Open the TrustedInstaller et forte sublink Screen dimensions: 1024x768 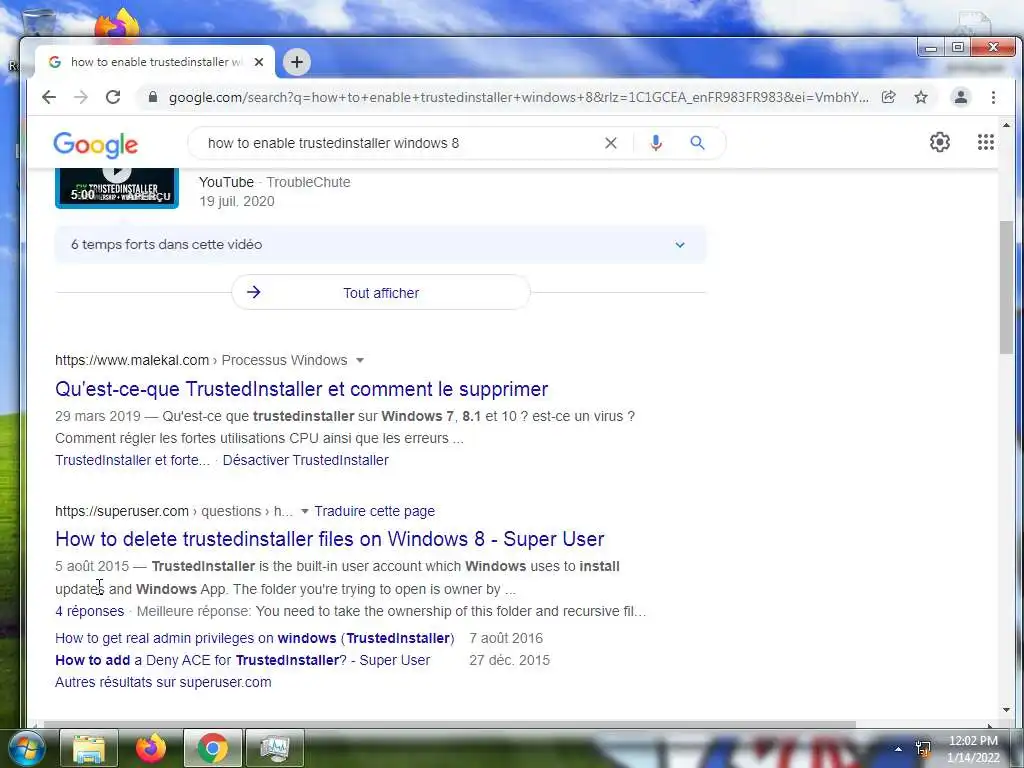[133, 460]
